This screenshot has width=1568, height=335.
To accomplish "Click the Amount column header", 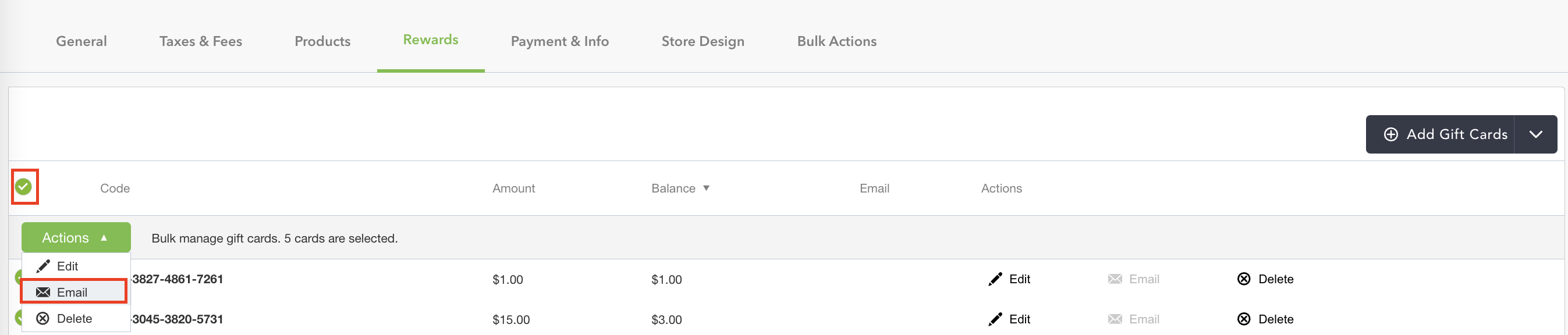I will 514,188.
